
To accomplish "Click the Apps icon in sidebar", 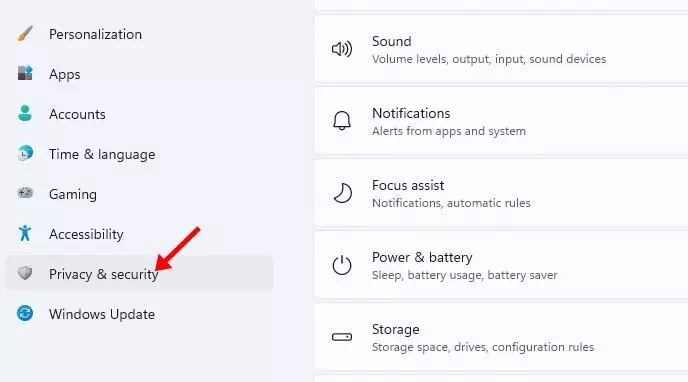I will (x=25, y=73).
